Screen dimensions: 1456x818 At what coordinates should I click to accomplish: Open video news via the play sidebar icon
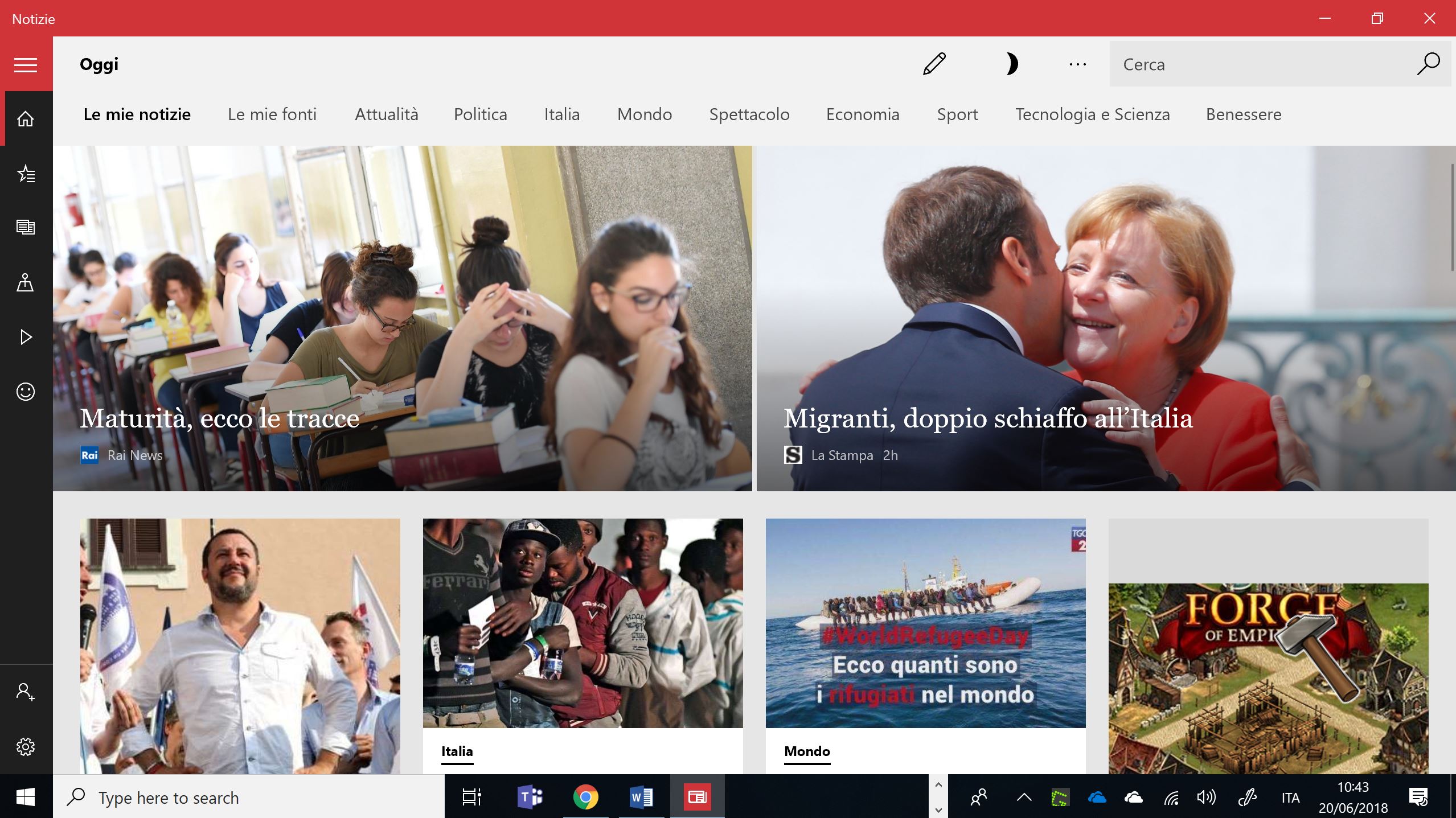(26, 337)
